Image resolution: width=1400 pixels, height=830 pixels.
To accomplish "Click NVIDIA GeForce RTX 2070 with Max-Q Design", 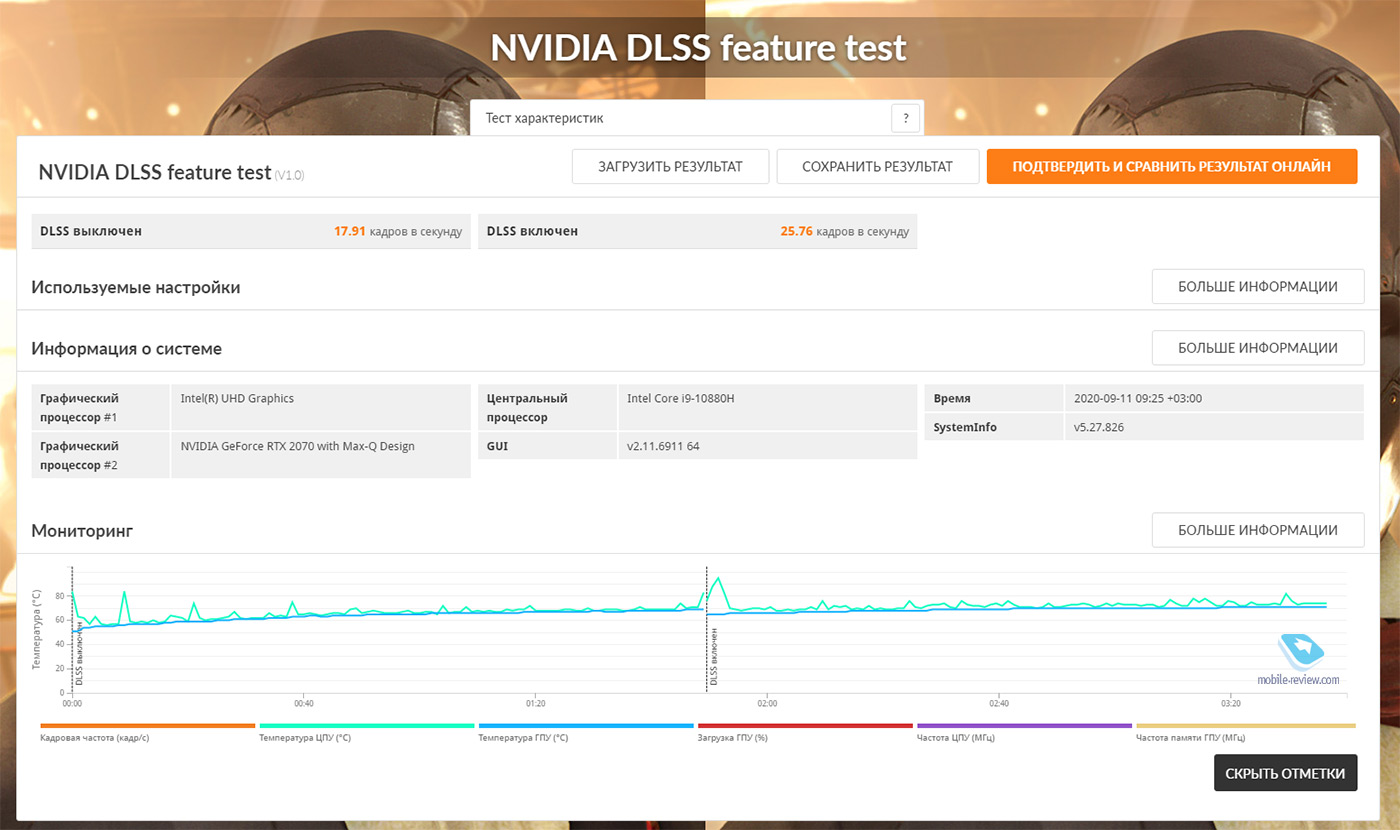I will 297,446.
